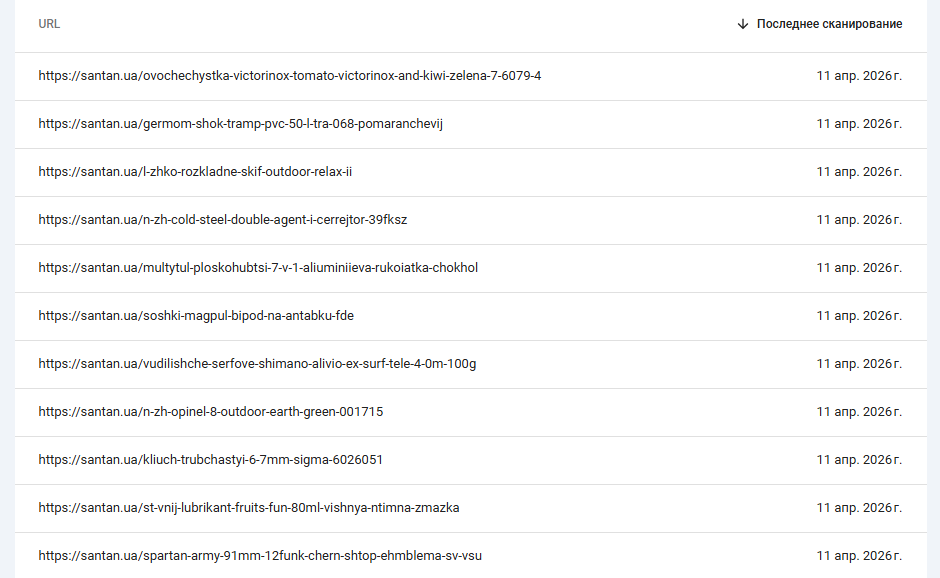Image resolution: width=940 pixels, height=578 pixels.
Task: Click the URL column header
Action: point(49,24)
